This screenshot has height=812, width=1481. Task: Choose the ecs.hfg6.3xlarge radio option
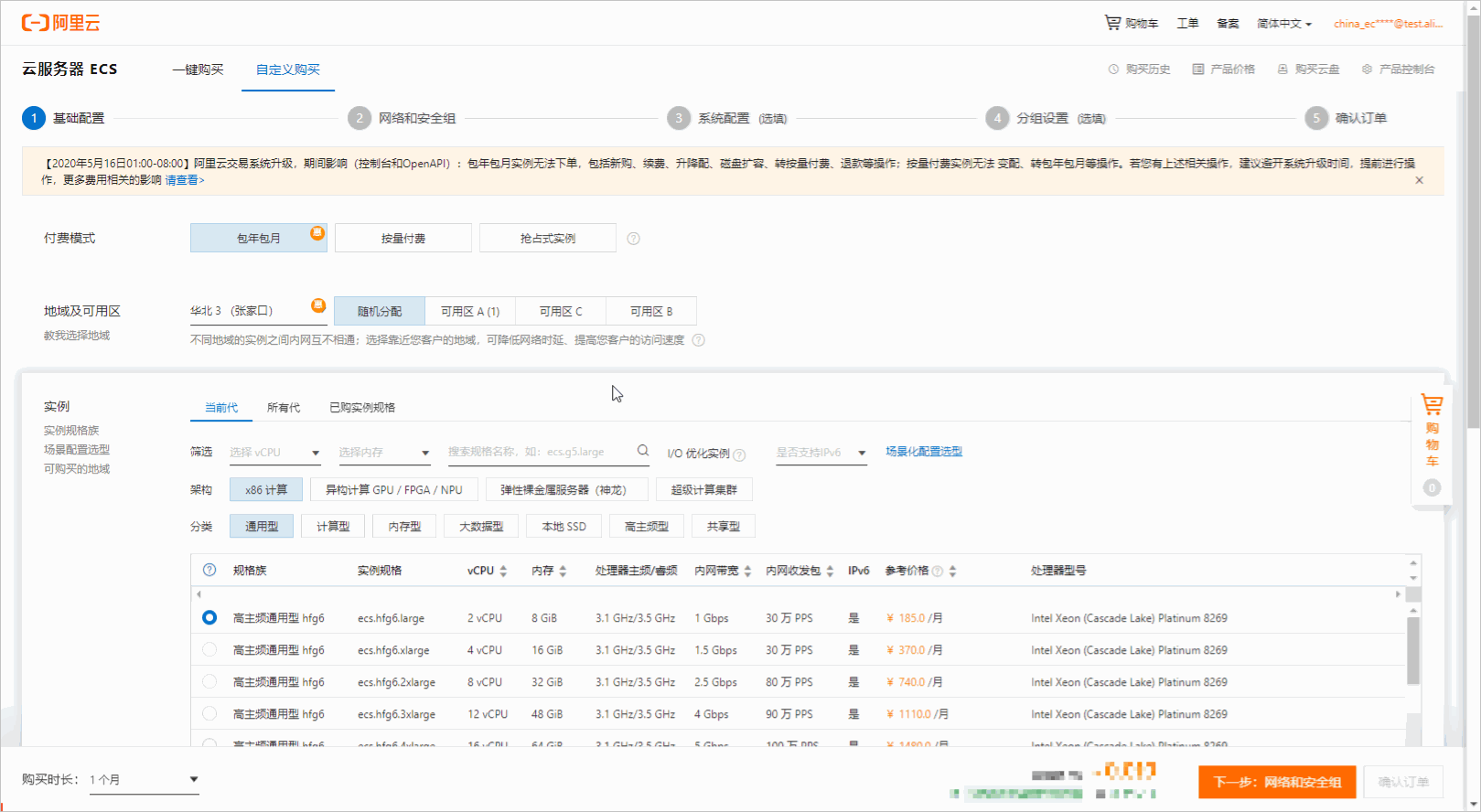pos(209,714)
